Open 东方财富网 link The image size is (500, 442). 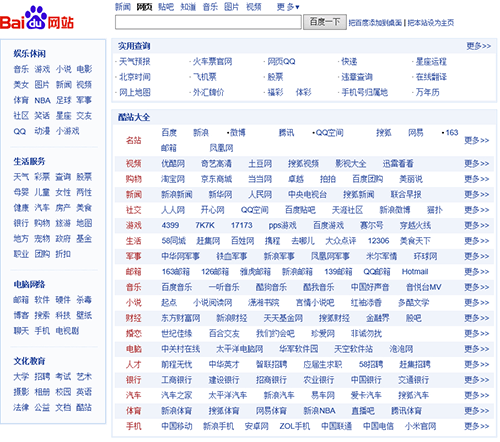pyautogui.click(x=181, y=318)
